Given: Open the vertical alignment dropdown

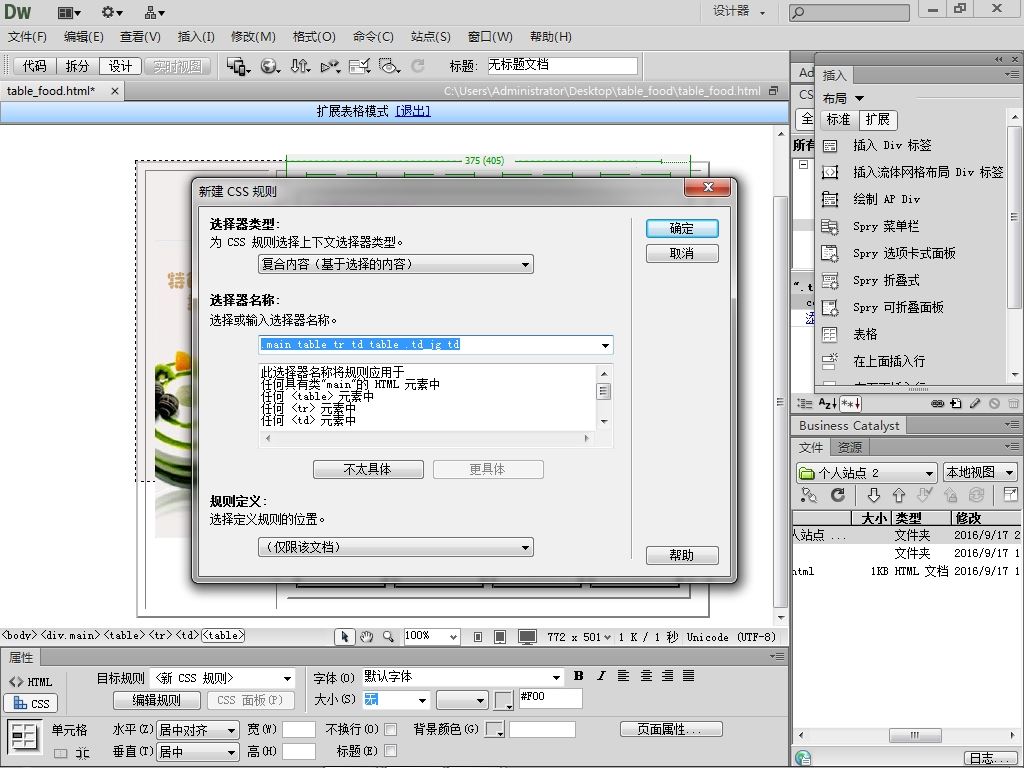Looking at the screenshot, I should pos(198,752).
